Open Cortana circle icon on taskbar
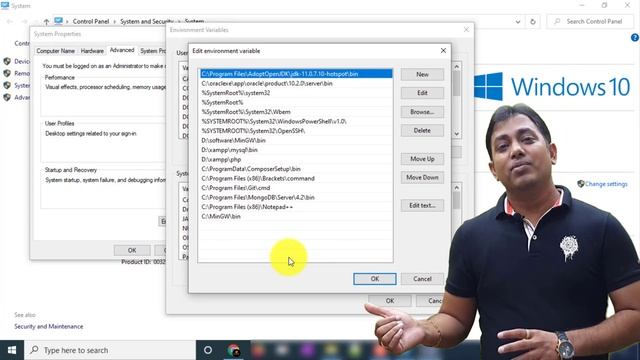Image resolution: width=640 pixels, height=360 pixels. [x=208, y=350]
